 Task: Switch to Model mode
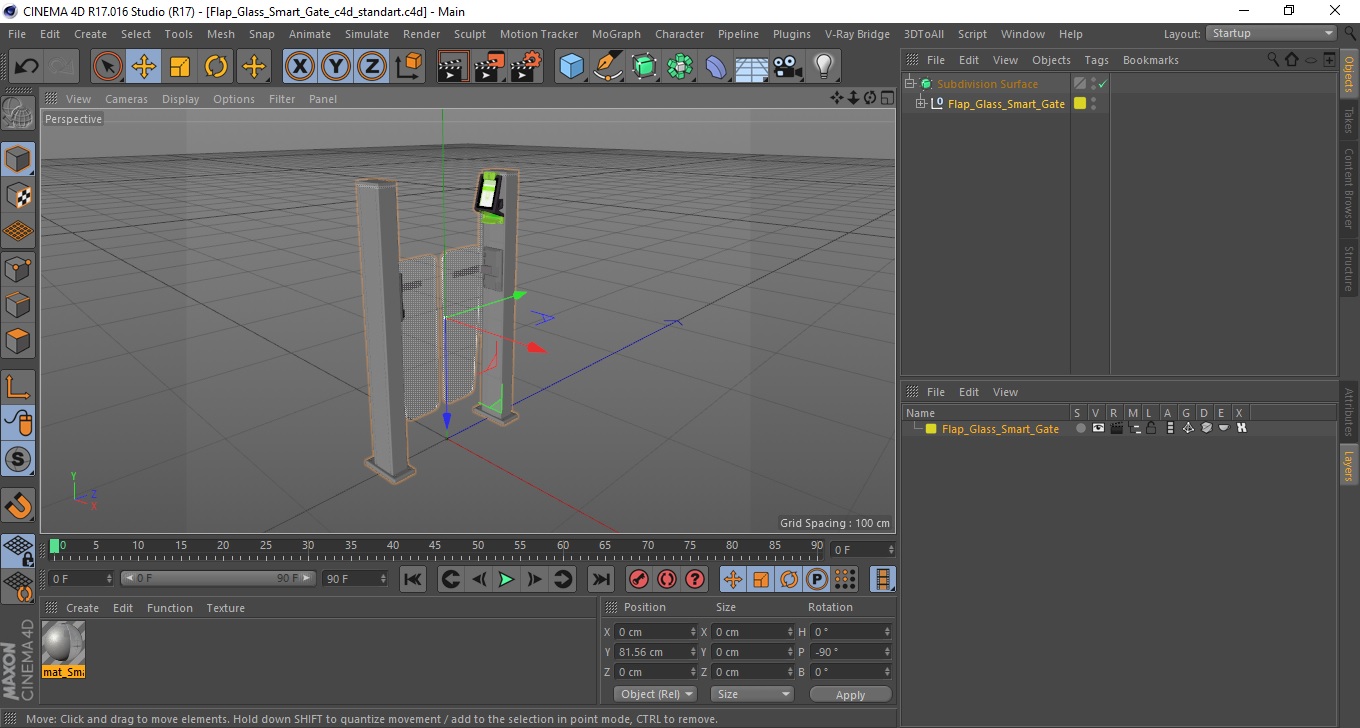click(18, 159)
